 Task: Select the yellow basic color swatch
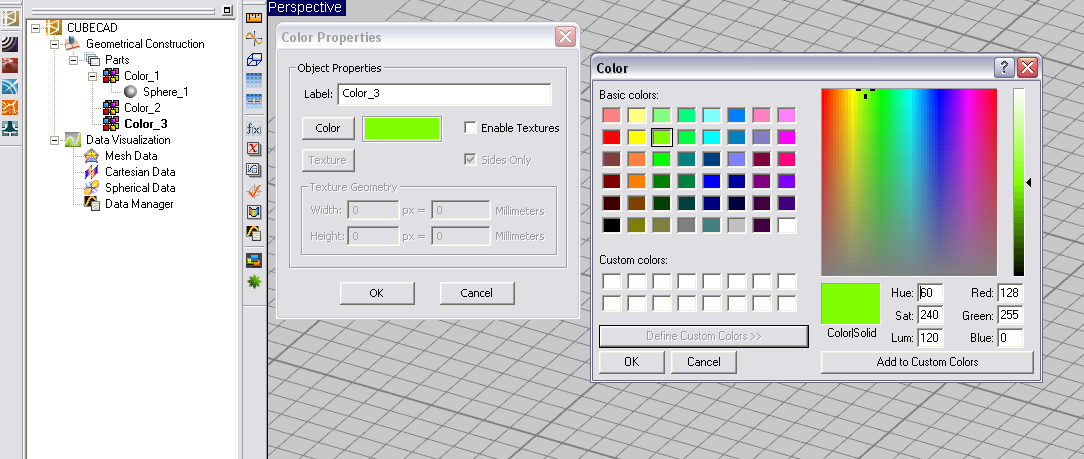[x=637, y=137]
